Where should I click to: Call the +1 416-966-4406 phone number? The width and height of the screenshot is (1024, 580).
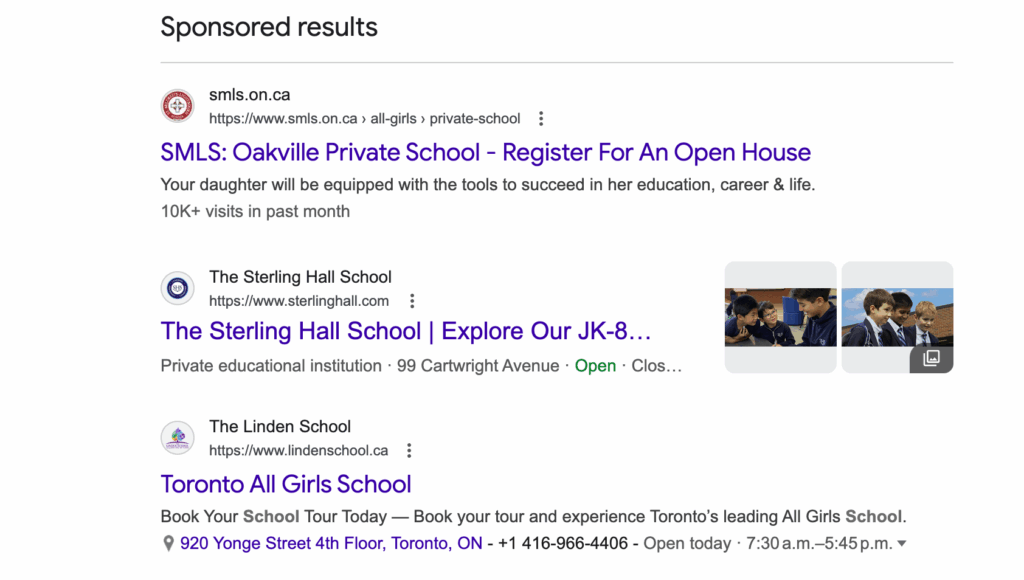click(x=562, y=544)
